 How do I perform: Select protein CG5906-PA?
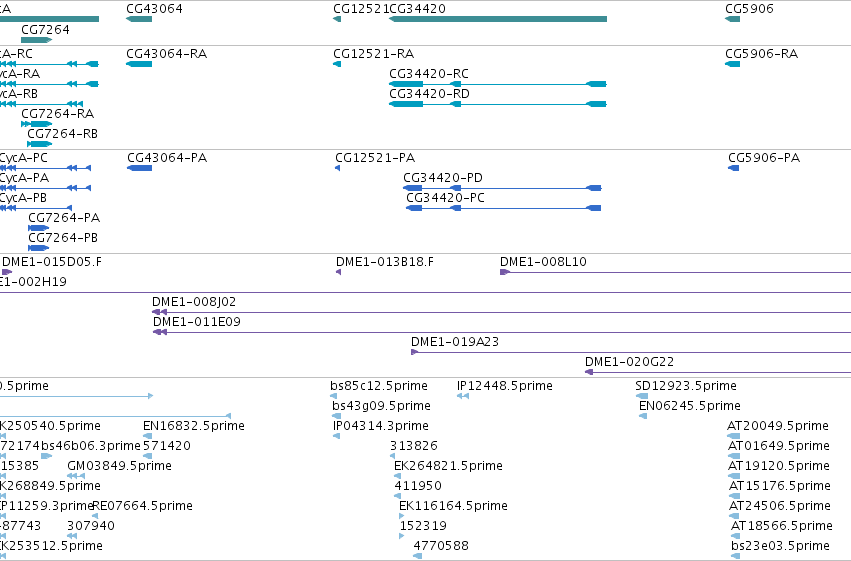pos(764,158)
